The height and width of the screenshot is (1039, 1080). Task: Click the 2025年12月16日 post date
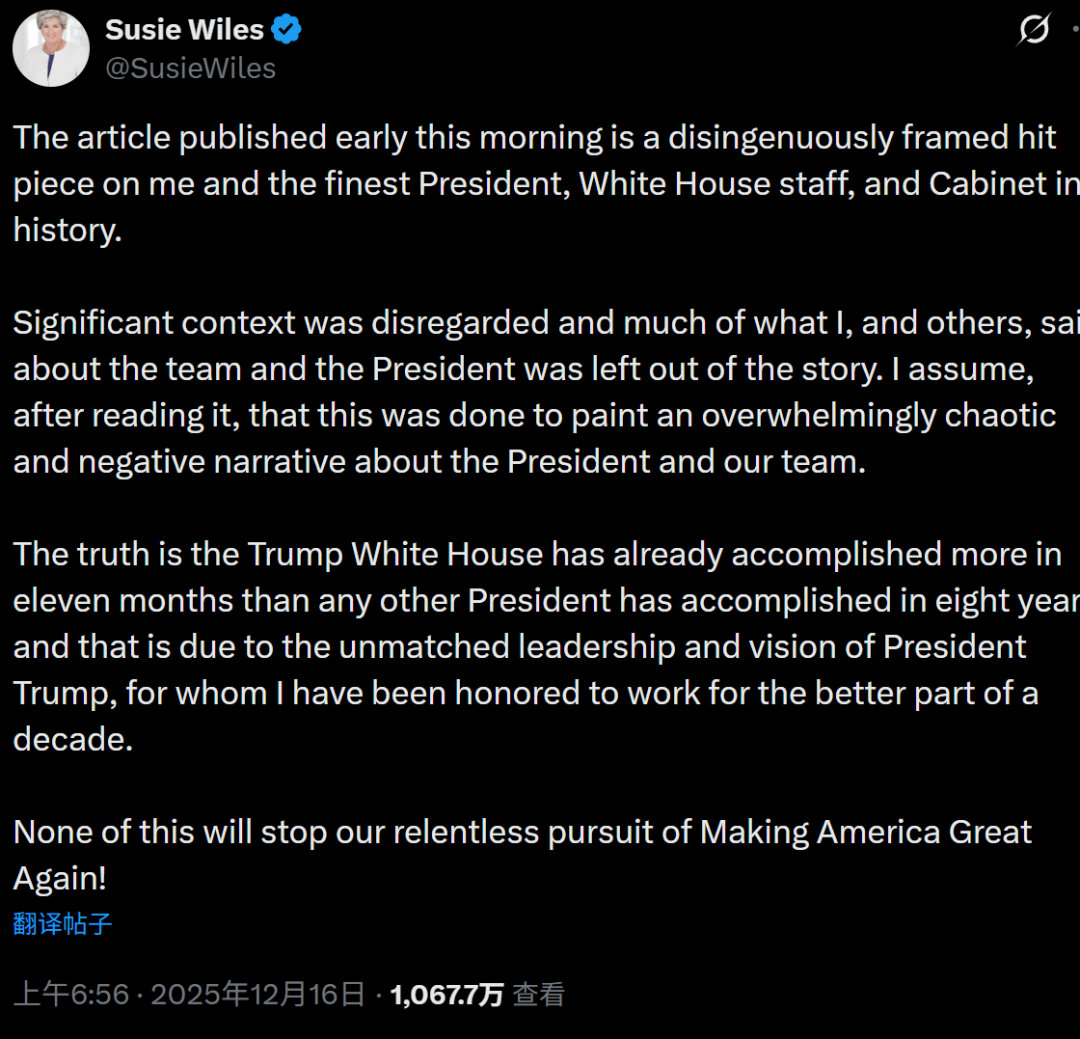click(x=258, y=994)
